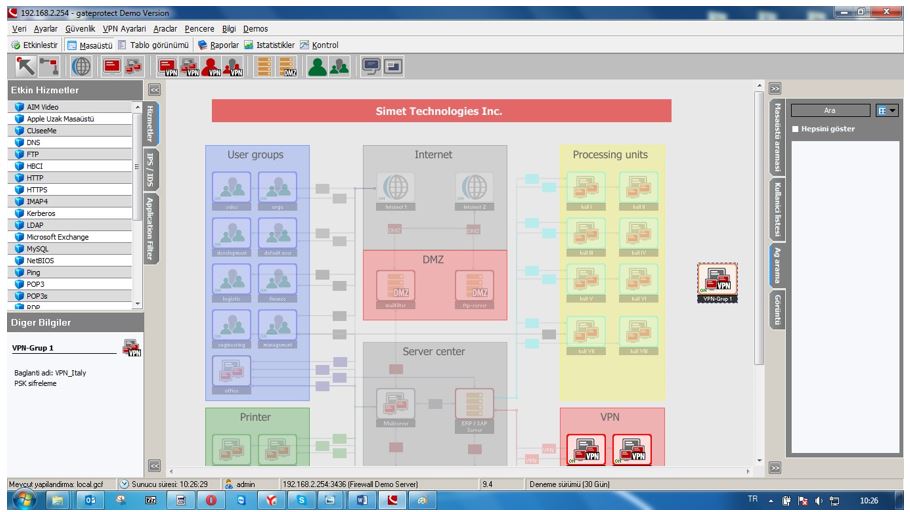Select the red VPN user toolbar icon
910x512 pixels.
[213, 67]
